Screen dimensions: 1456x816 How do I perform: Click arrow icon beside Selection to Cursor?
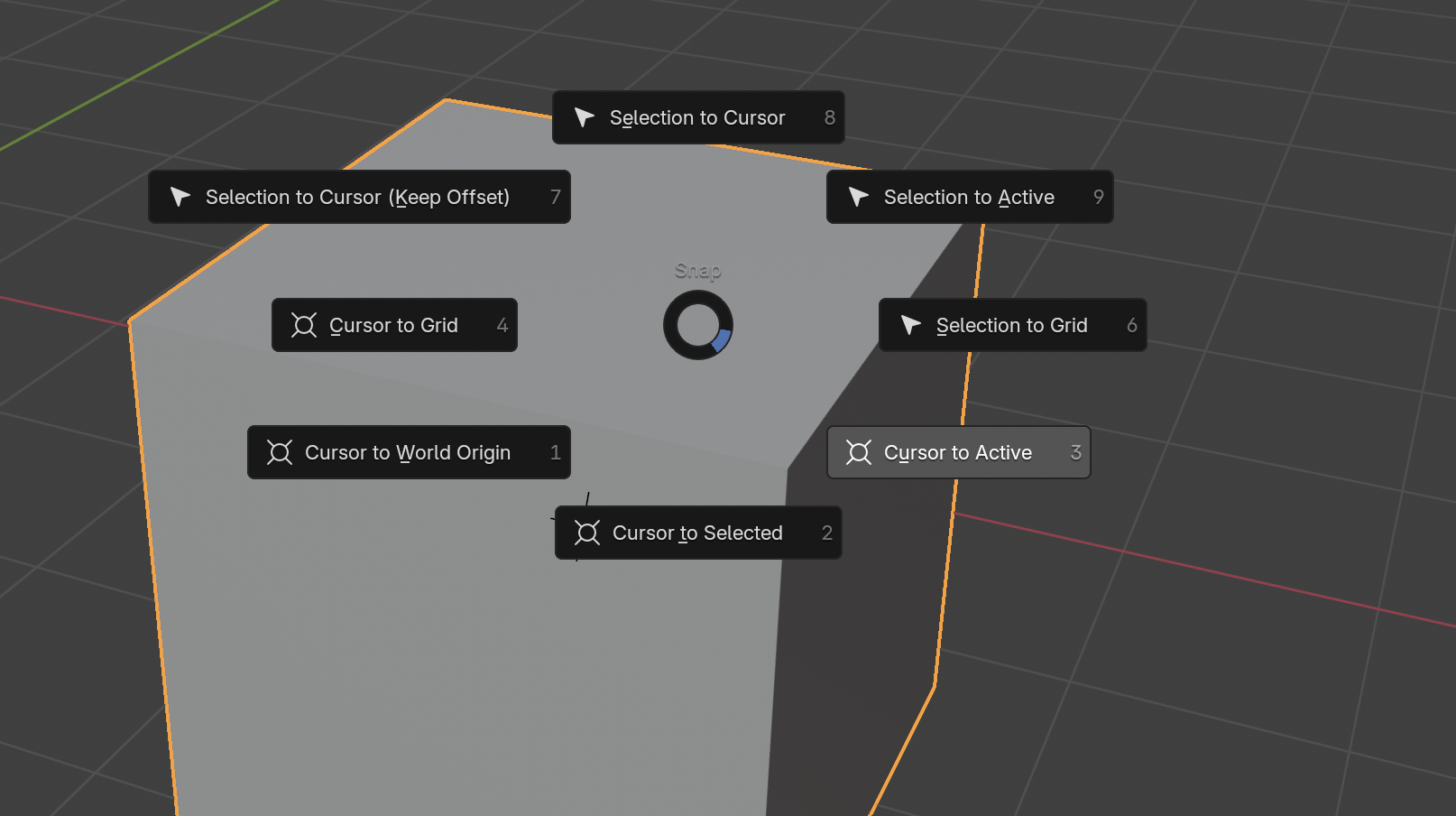pos(585,117)
